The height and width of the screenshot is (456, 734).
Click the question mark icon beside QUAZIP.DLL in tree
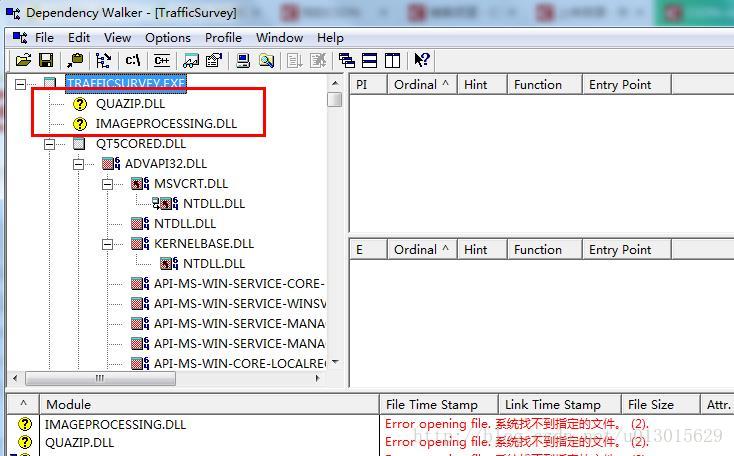click(80, 103)
